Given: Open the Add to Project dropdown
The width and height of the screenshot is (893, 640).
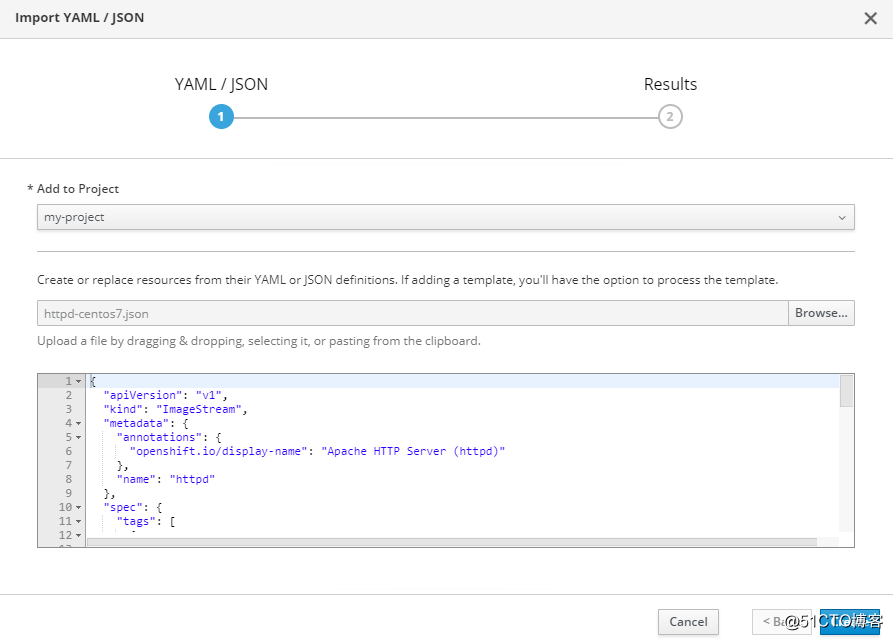Looking at the screenshot, I should [446, 218].
